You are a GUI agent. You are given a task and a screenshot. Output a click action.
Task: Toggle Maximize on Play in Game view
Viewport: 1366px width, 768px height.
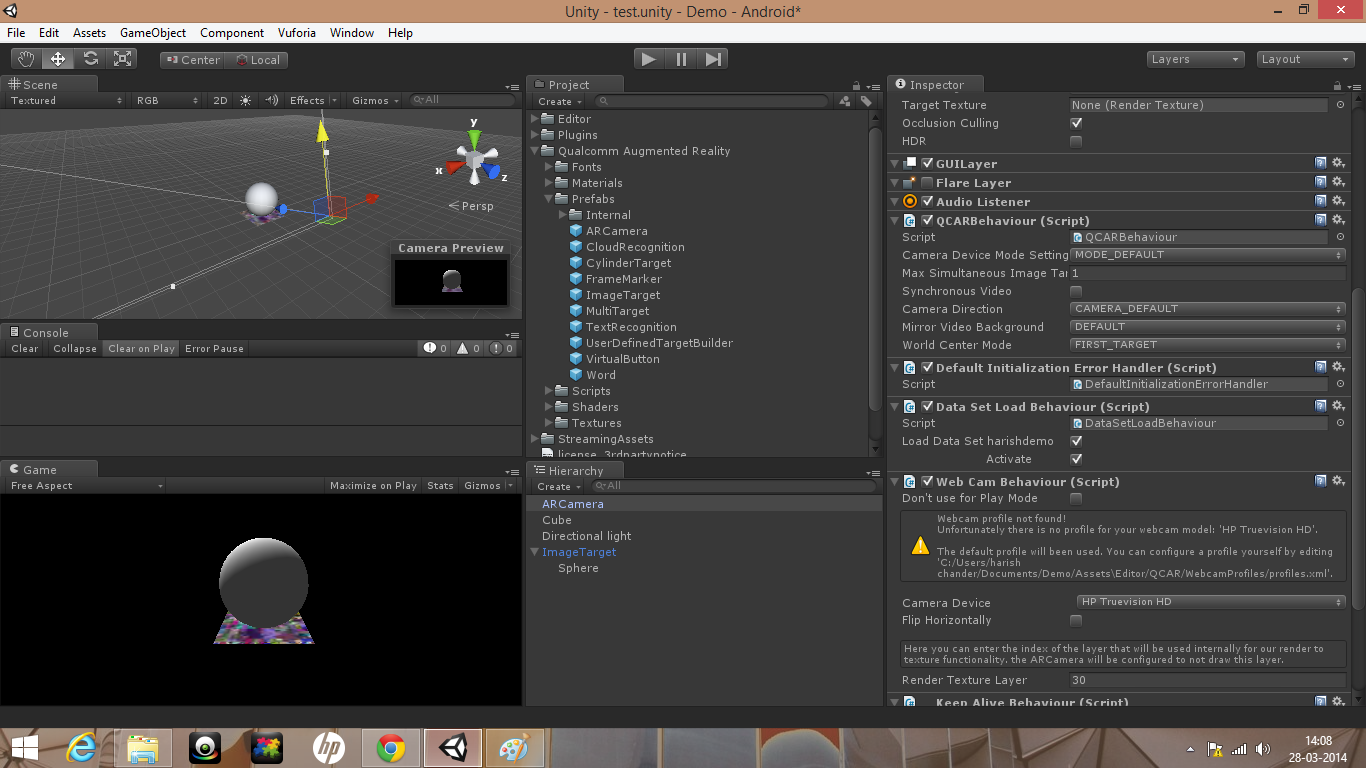[373, 486]
